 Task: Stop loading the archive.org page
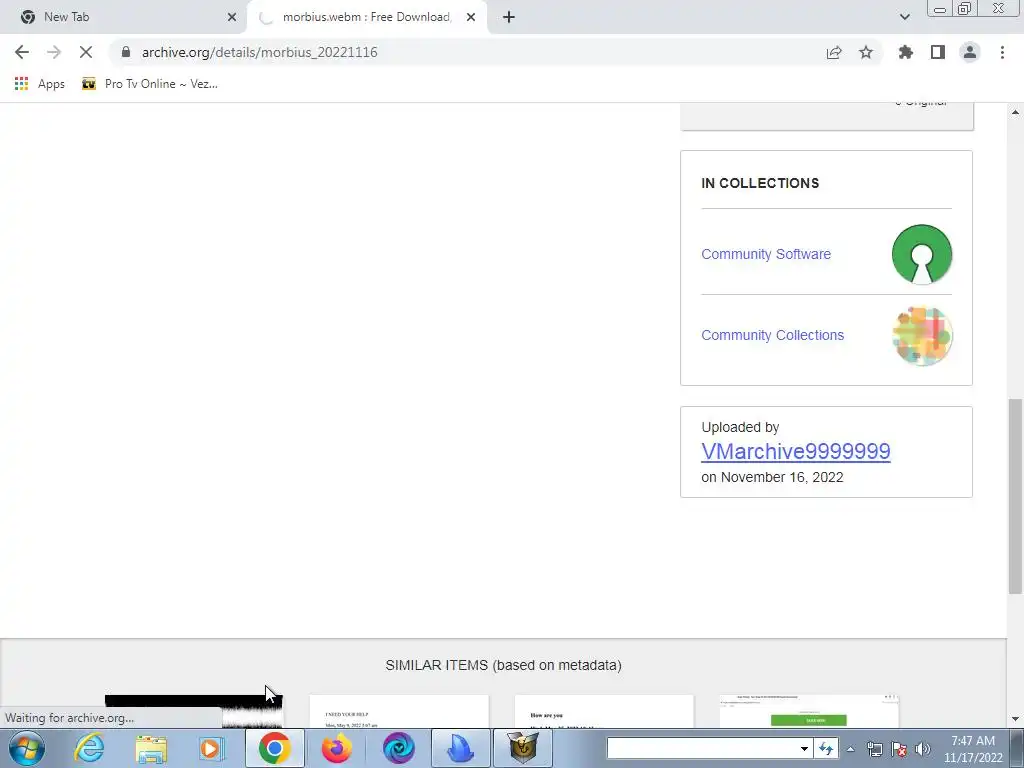click(86, 52)
